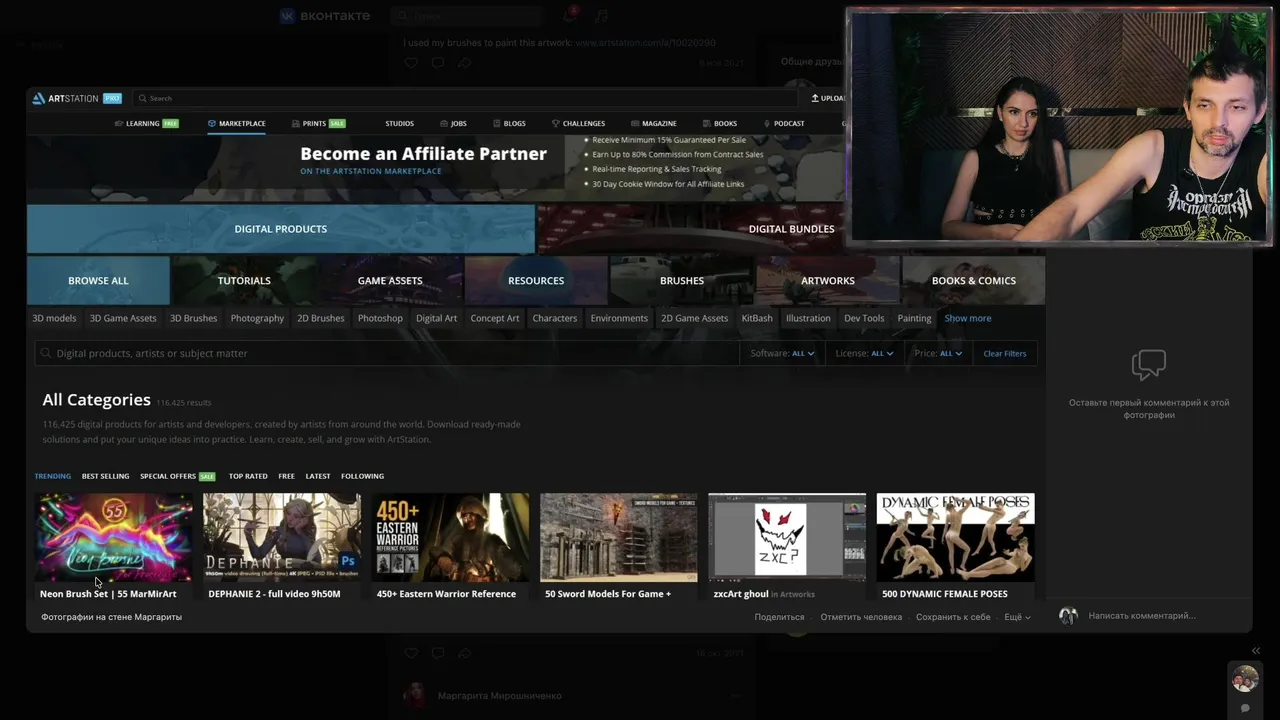Click the PRO badge next to ArtStation
This screenshot has height=720, width=1280.
click(x=112, y=98)
